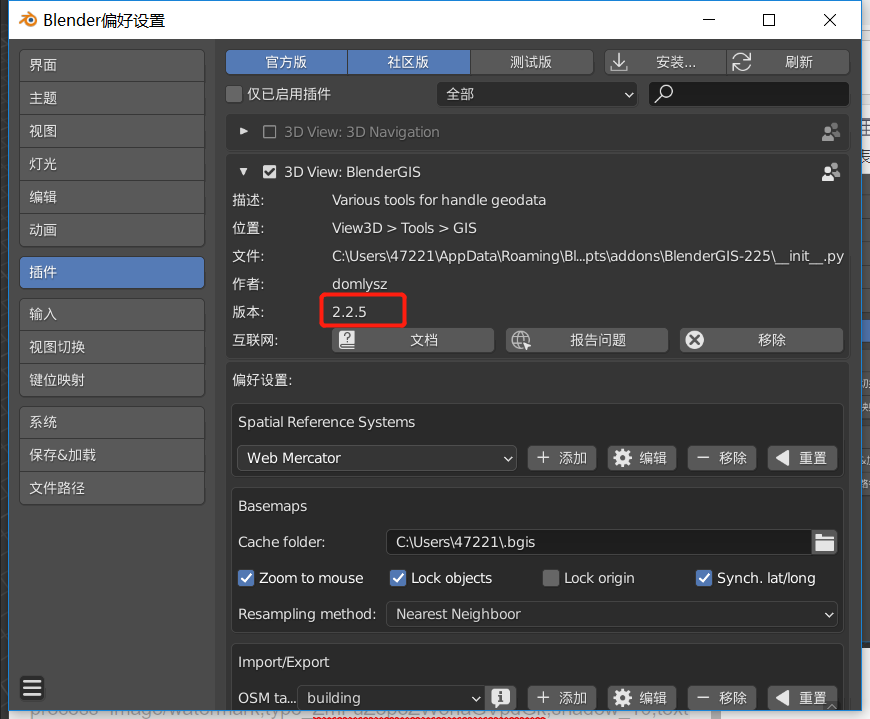870x719 pixels.
Task: Click plus icon to add OSM tag
Action: pyautogui.click(x=543, y=697)
